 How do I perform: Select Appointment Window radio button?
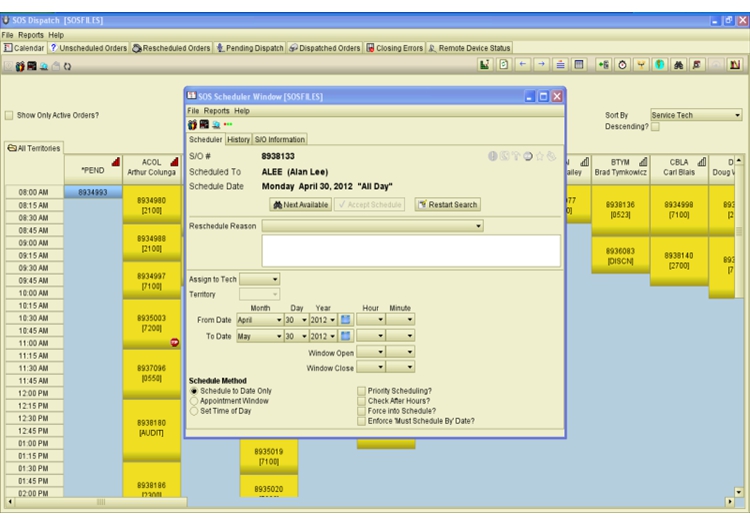[194, 401]
